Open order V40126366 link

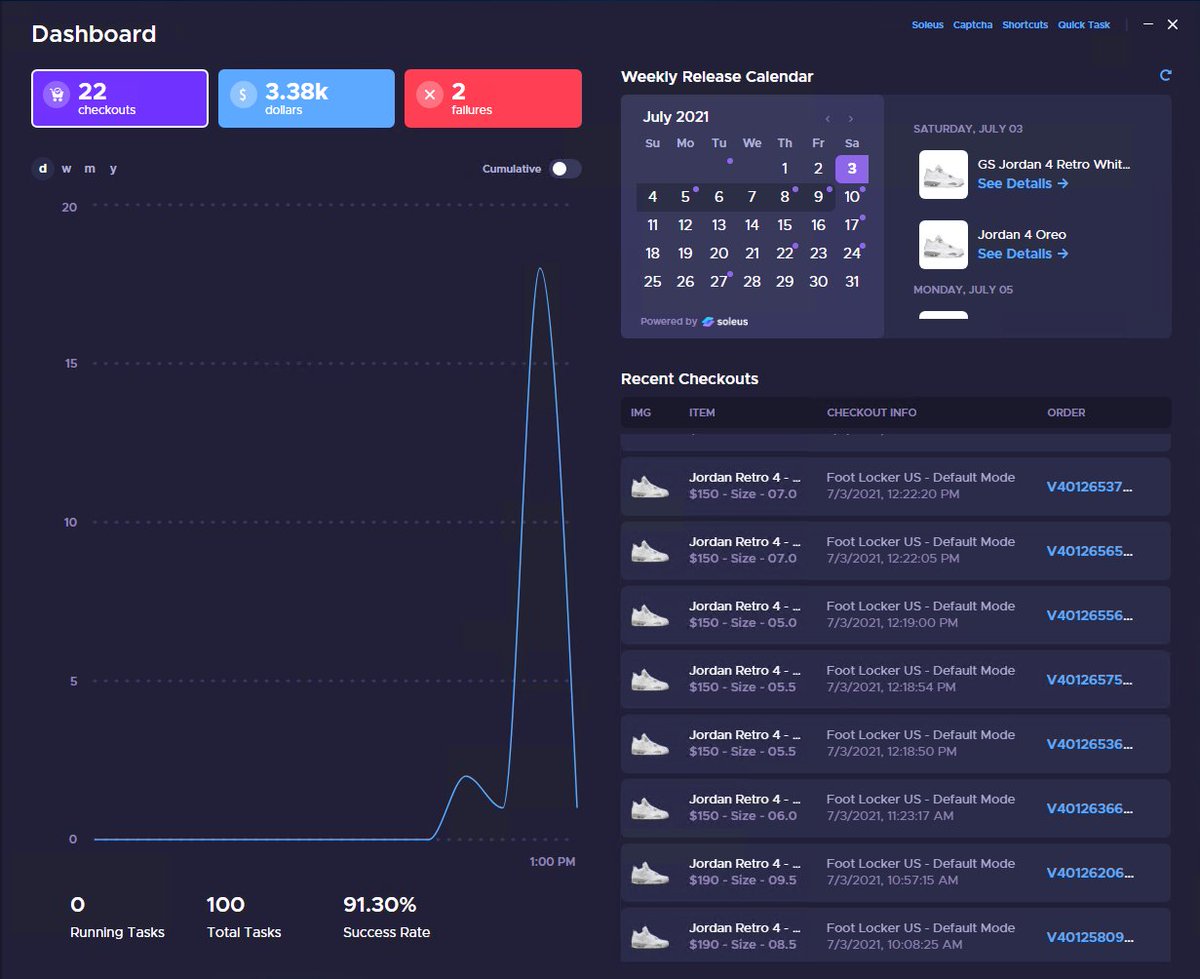(x=1090, y=808)
